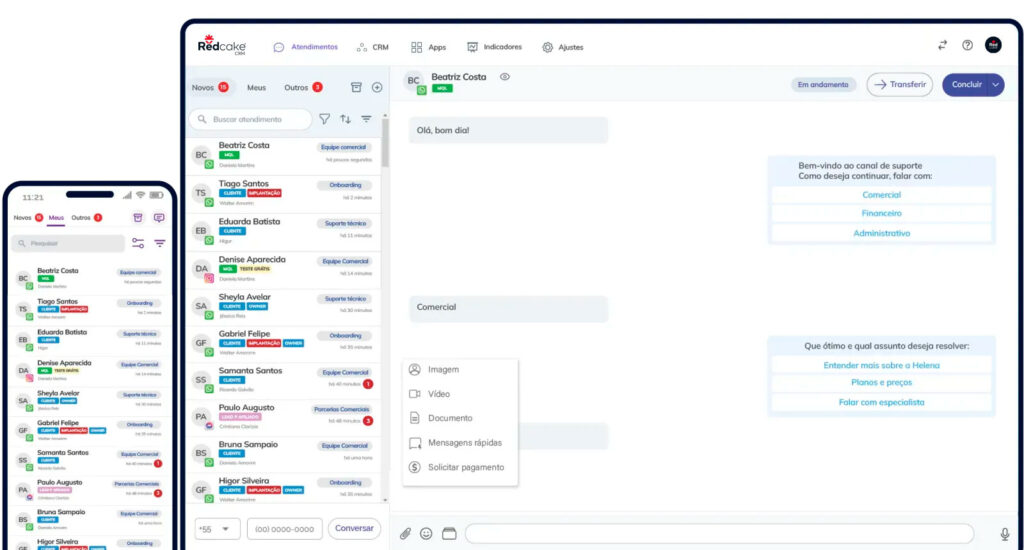The width and height of the screenshot is (1024, 550).
Task: Open the CRM menu item
Action: coord(373,47)
